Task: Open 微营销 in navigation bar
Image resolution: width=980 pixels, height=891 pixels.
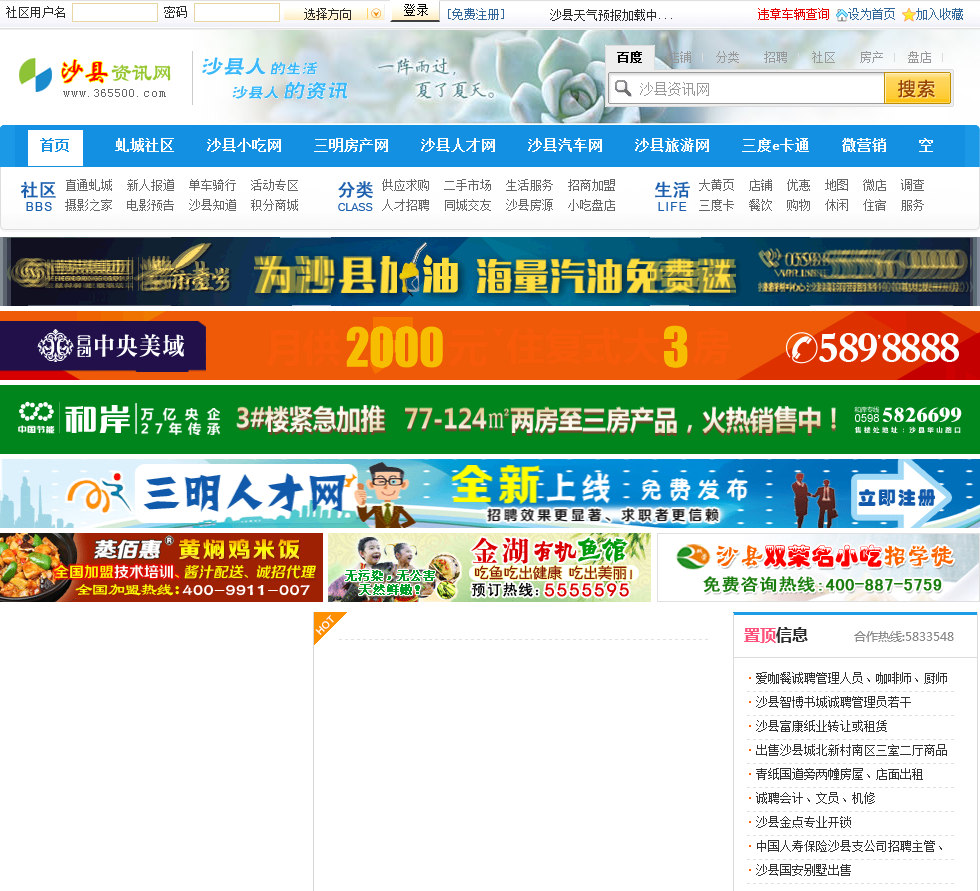Action: 864,146
